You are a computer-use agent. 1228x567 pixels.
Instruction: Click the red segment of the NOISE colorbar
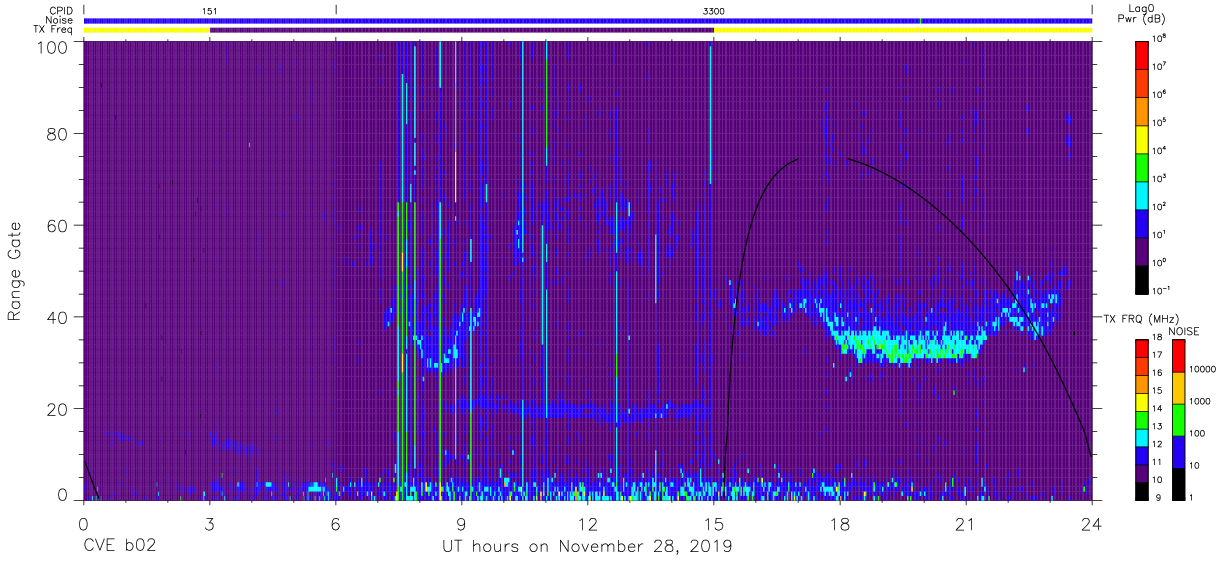tap(1178, 356)
